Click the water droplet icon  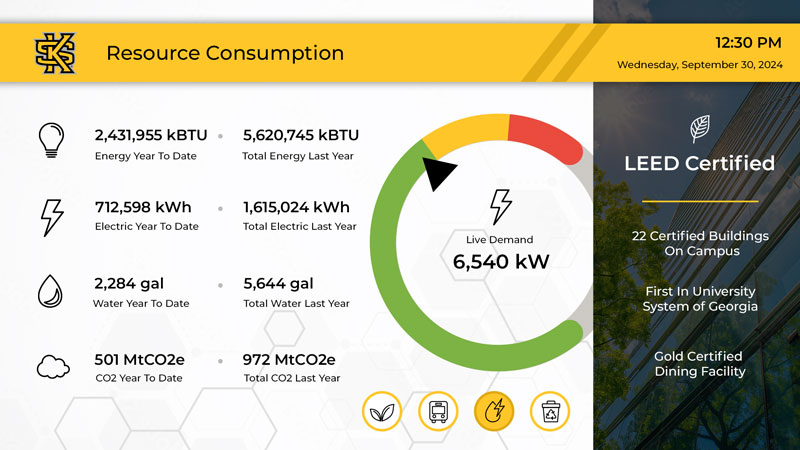tap(50, 291)
